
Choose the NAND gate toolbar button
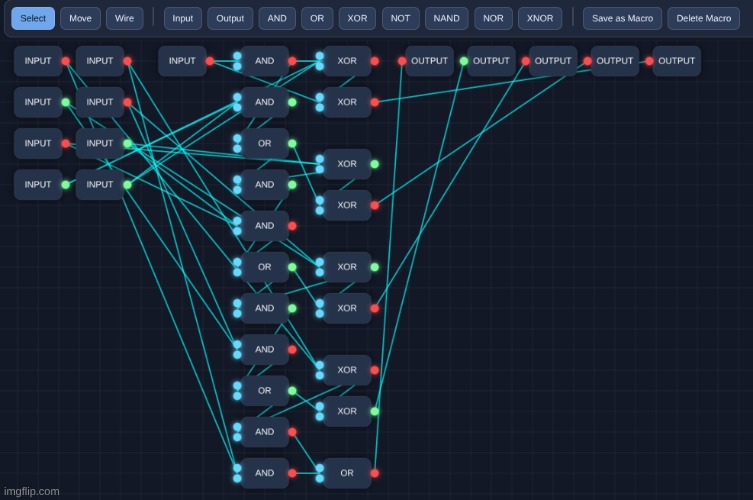(x=446, y=18)
